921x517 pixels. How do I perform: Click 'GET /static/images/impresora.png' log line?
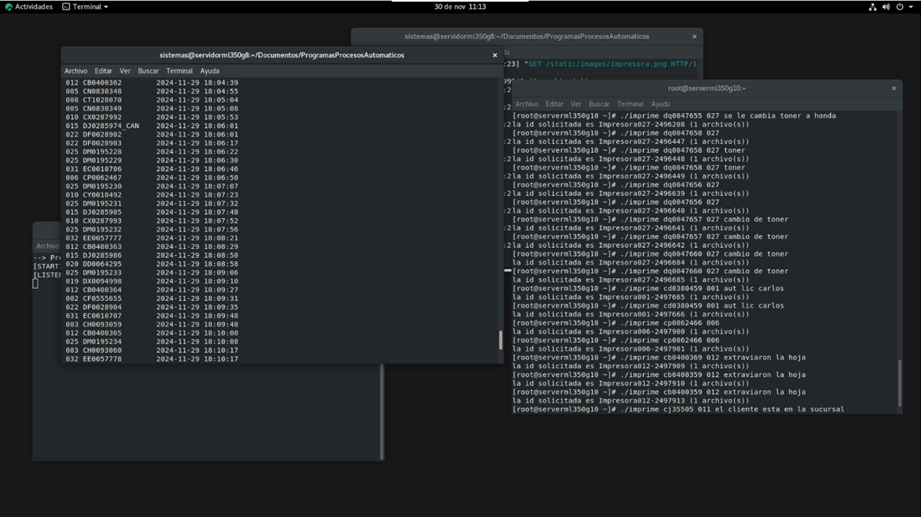pos(611,64)
